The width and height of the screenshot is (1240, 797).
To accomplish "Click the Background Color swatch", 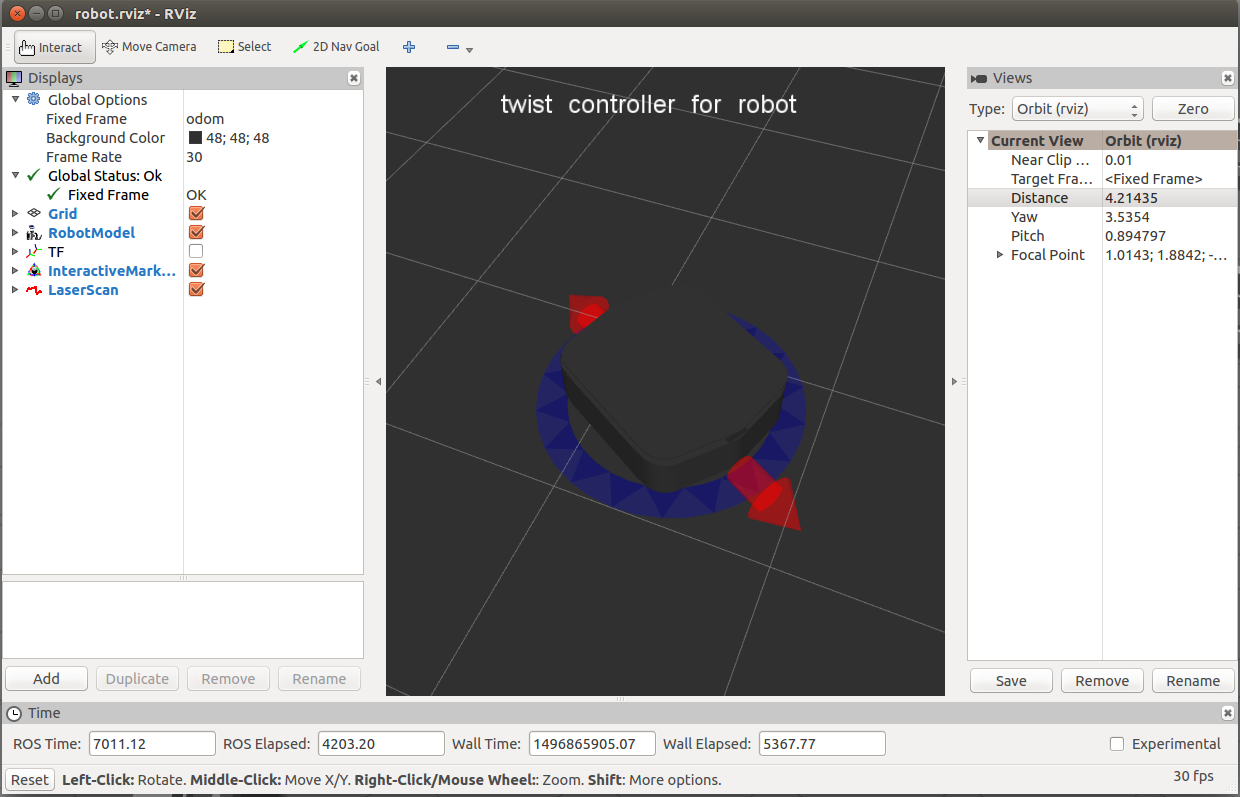I will [x=195, y=138].
